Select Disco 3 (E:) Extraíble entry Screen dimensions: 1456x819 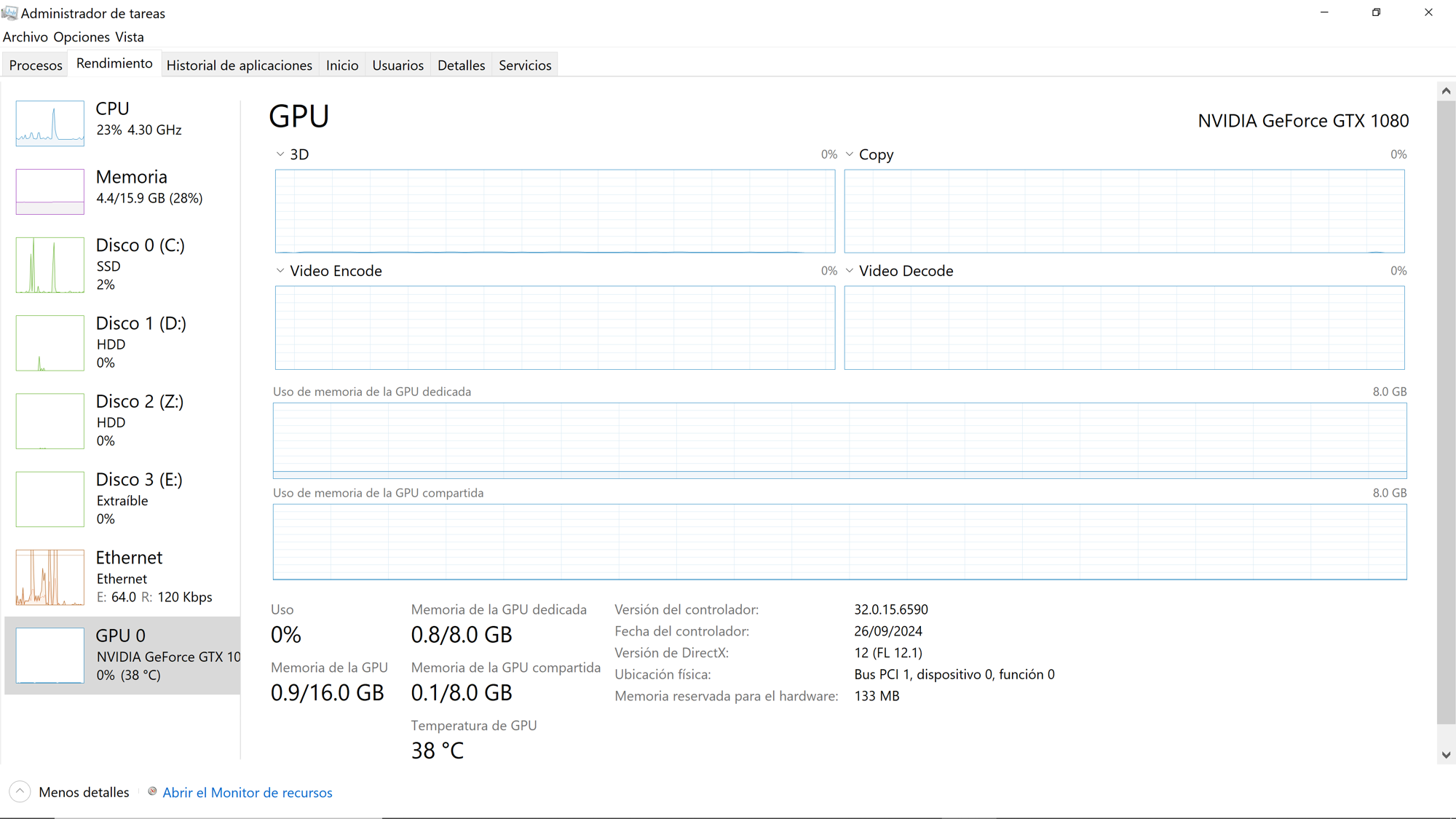[x=122, y=499]
